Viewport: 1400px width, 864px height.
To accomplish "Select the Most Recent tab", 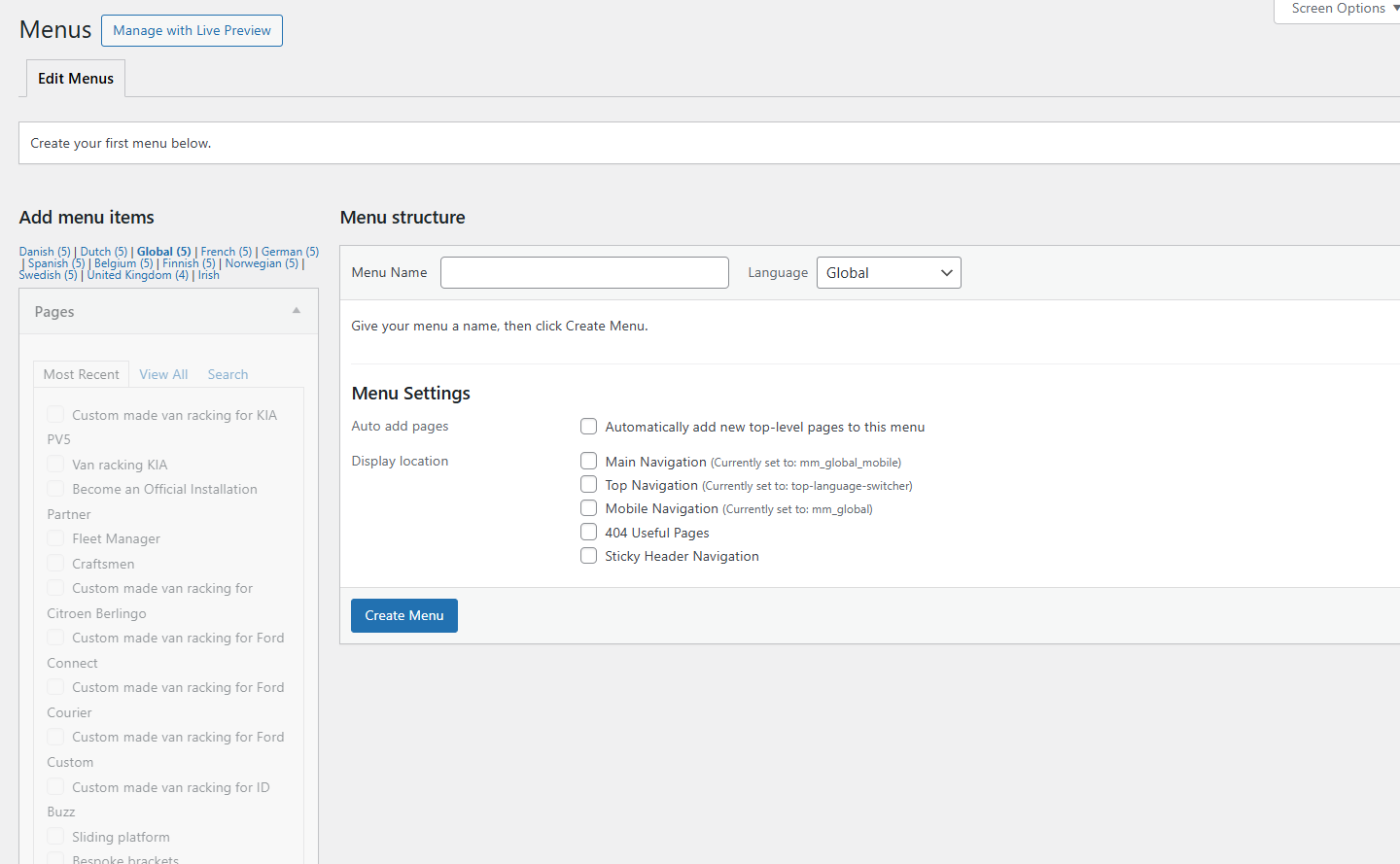I will (81, 374).
